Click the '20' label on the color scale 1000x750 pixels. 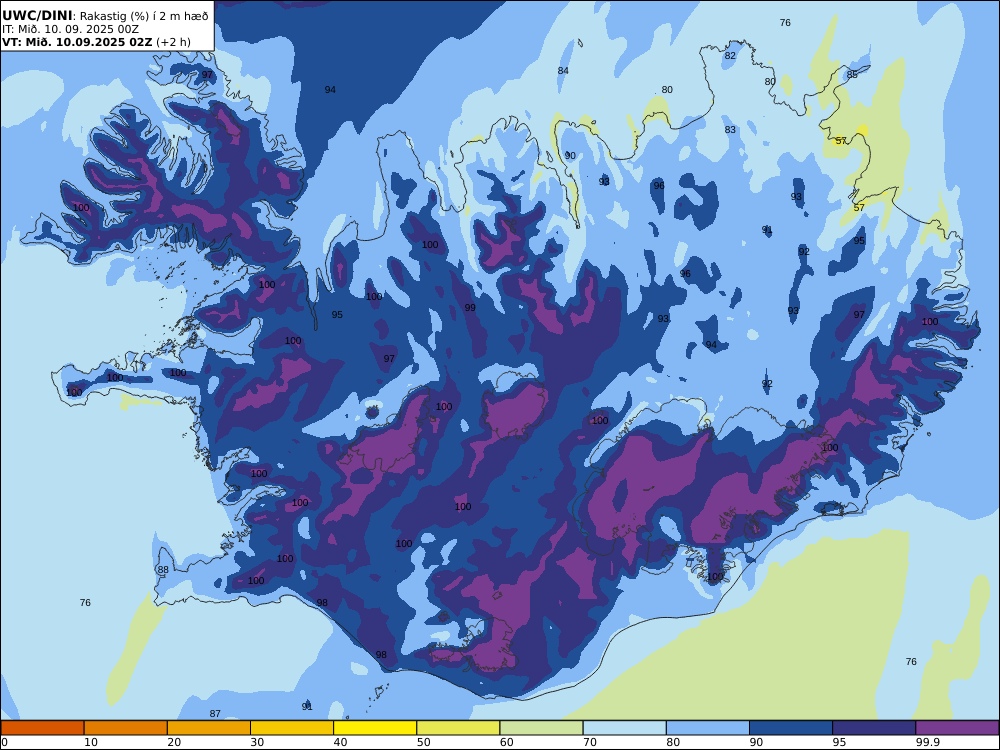(174, 742)
